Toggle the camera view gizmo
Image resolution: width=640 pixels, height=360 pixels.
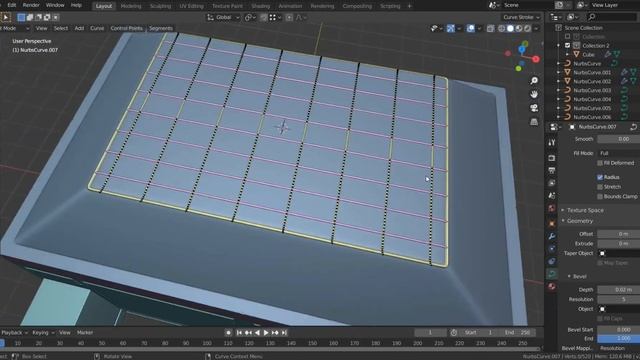tap(534, 108)
